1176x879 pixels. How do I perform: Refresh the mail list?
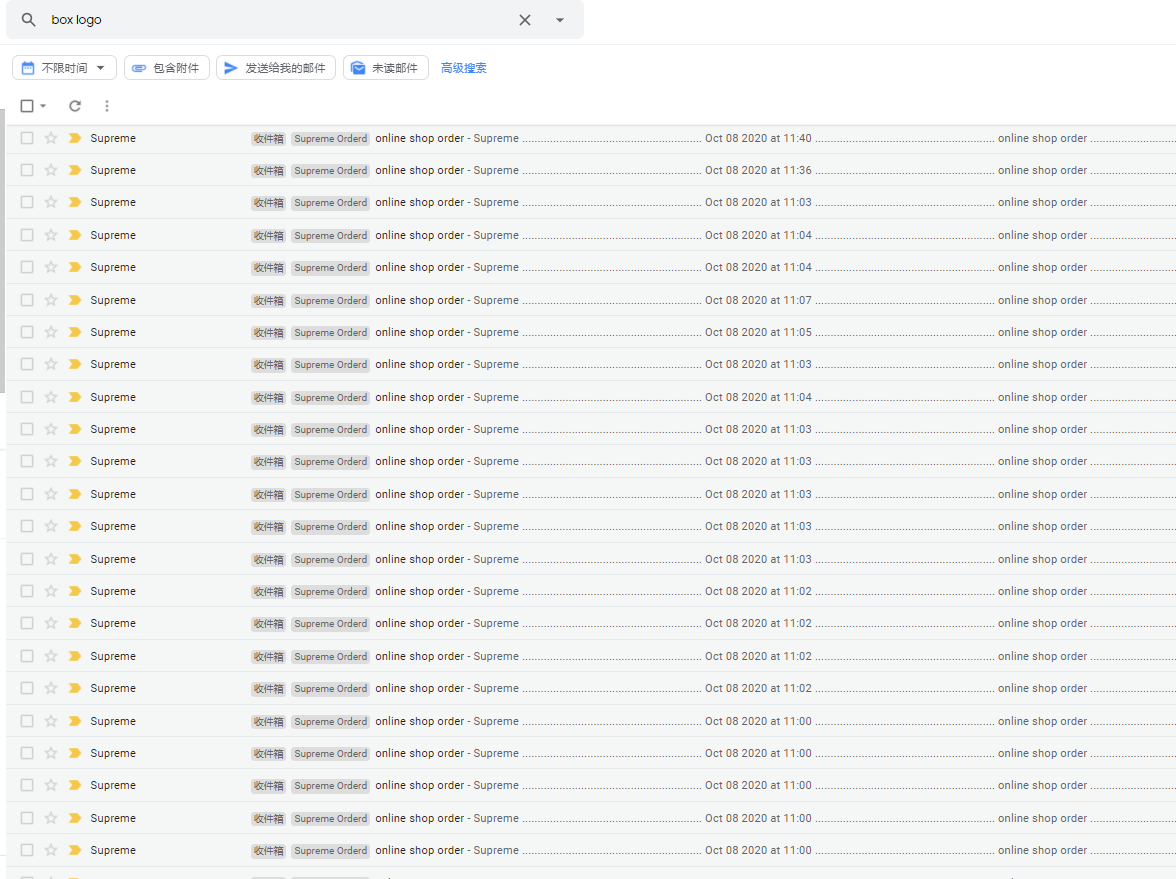pyautogui.click(x=75, y=106)
